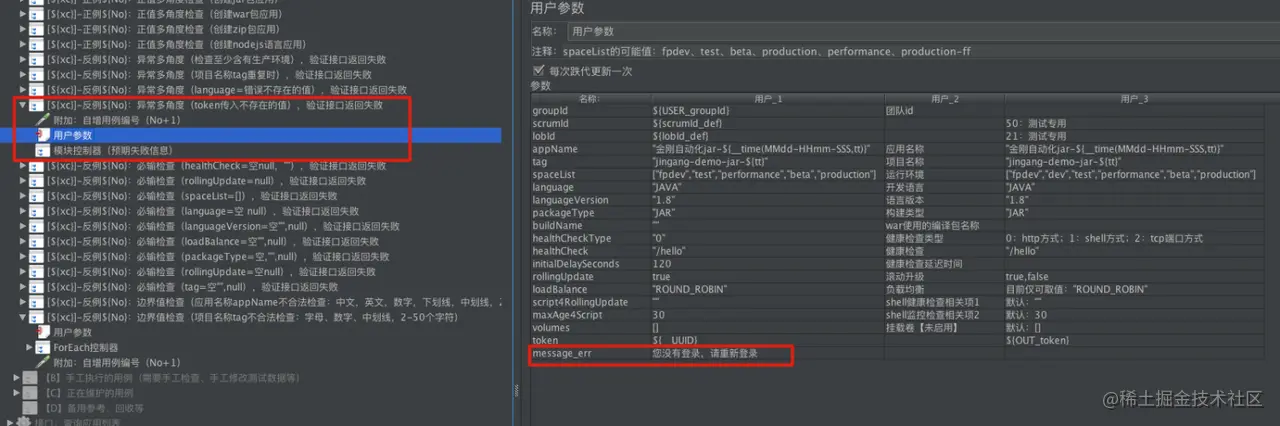The height and width of the screenshot is (426, 1280).
Task: Click the 用户_2 column header
Action: point(944,98)
